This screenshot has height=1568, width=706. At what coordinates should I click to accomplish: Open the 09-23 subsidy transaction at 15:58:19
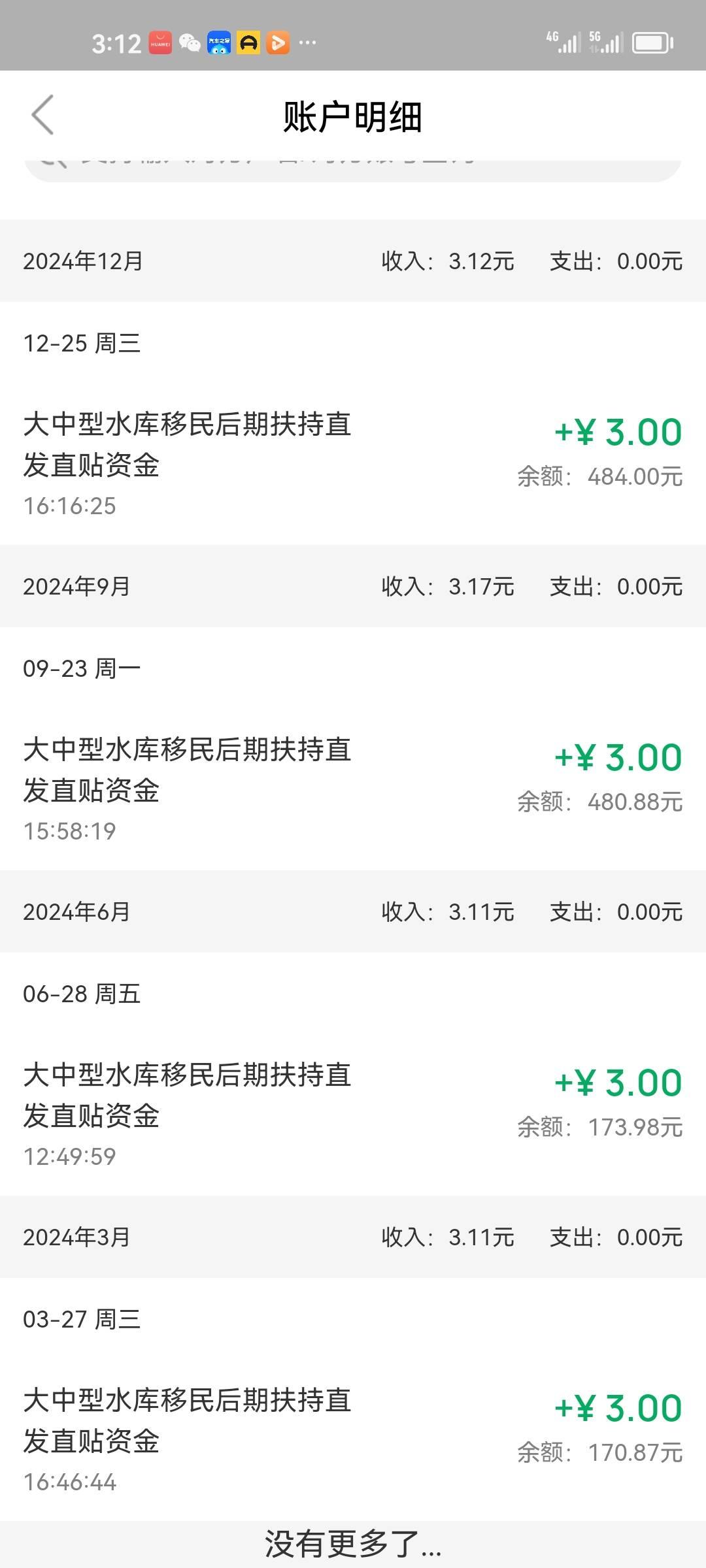(x=353, y=789)
